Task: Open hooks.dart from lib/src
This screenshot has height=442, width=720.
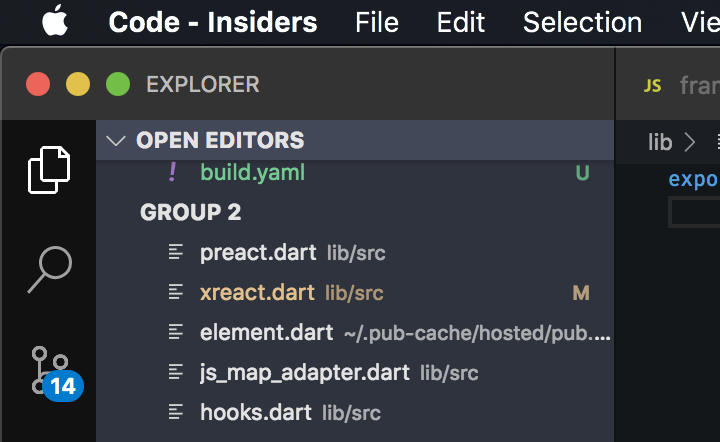Action: pos(355,413)
